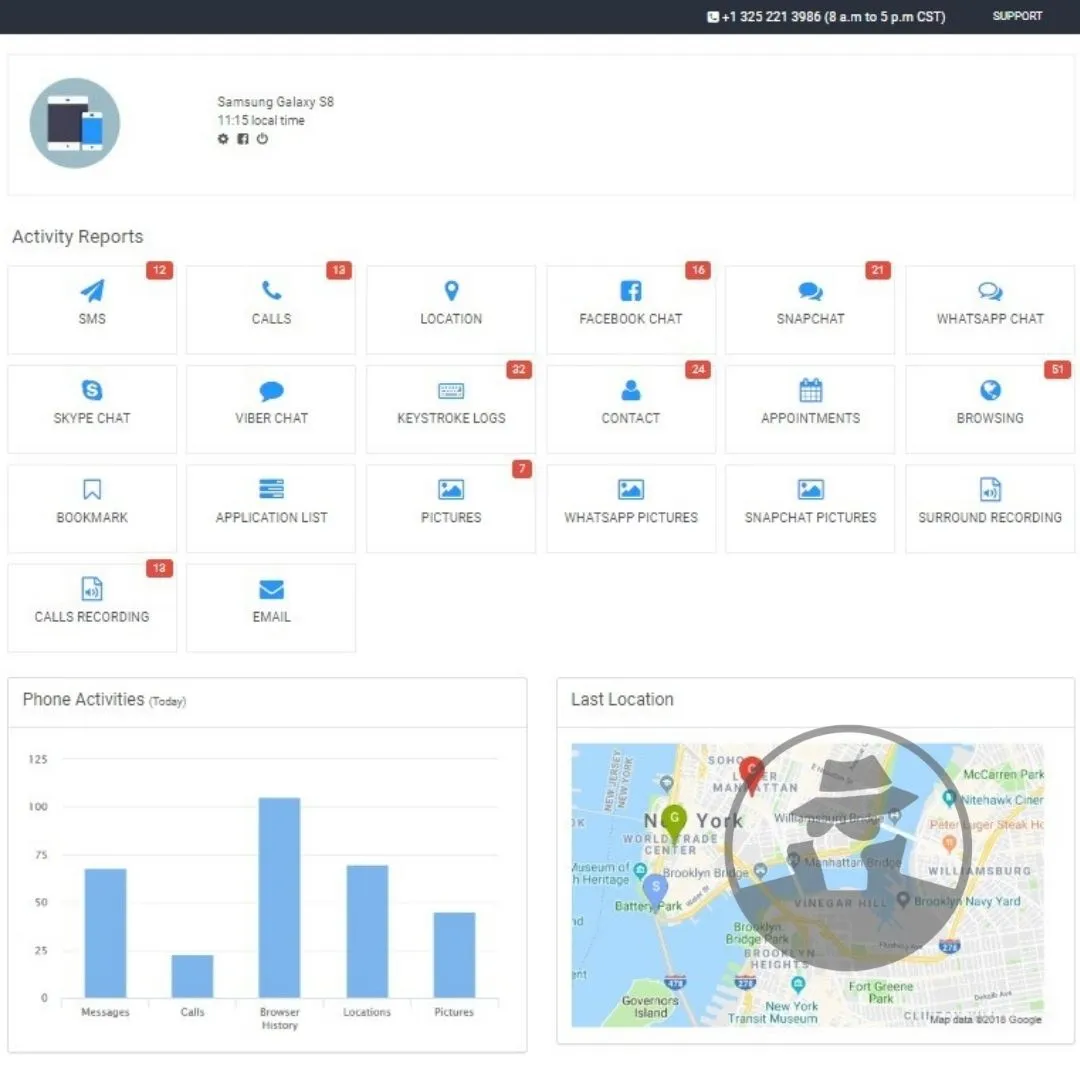
Task: Click the Pictures badge showing 7
Action: coord(522,468)
